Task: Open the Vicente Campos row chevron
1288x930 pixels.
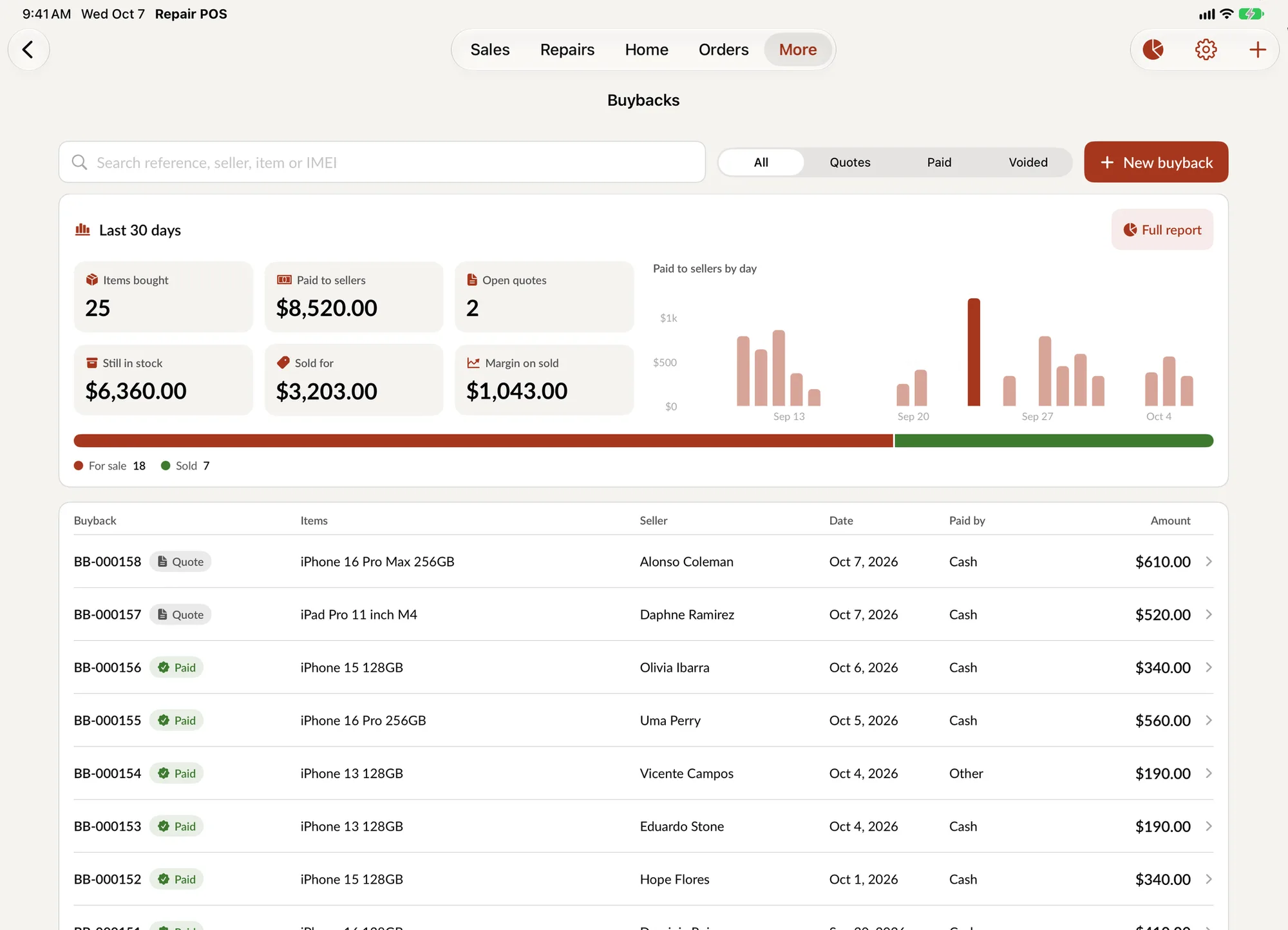Action: click(x=1209, y=773)
